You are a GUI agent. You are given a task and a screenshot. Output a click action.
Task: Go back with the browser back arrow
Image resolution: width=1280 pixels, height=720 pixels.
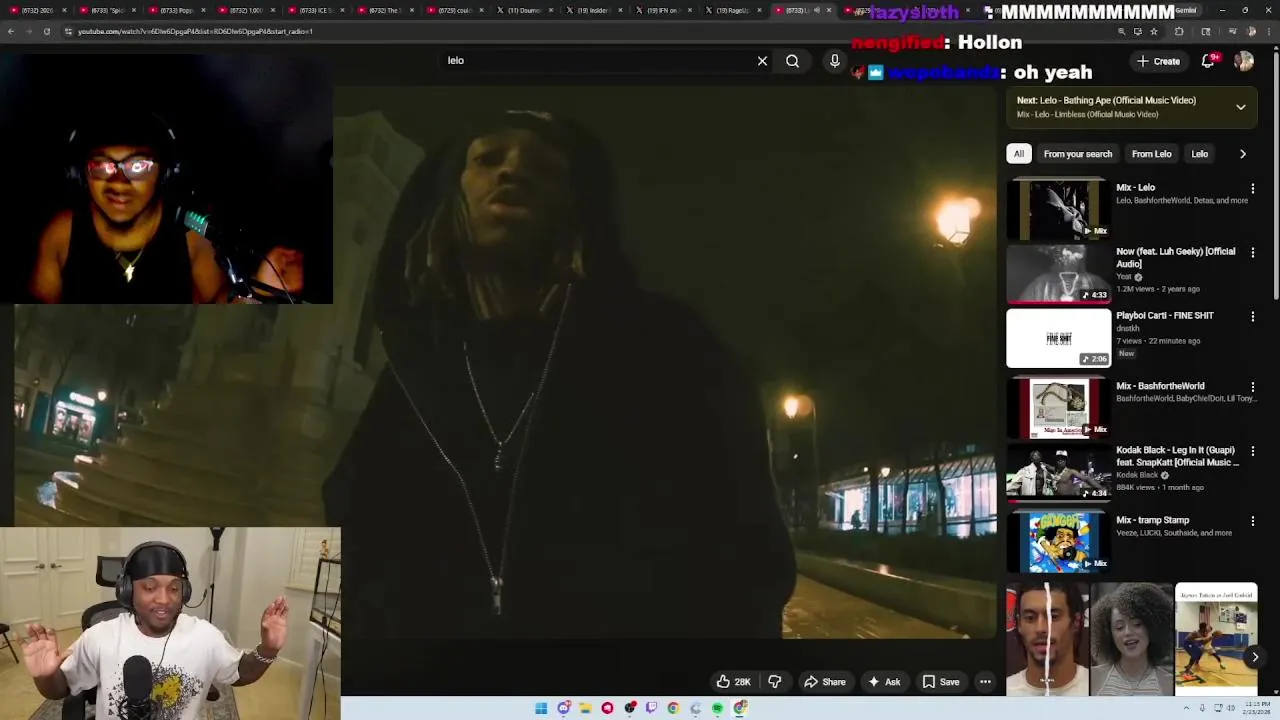point(11,31)
